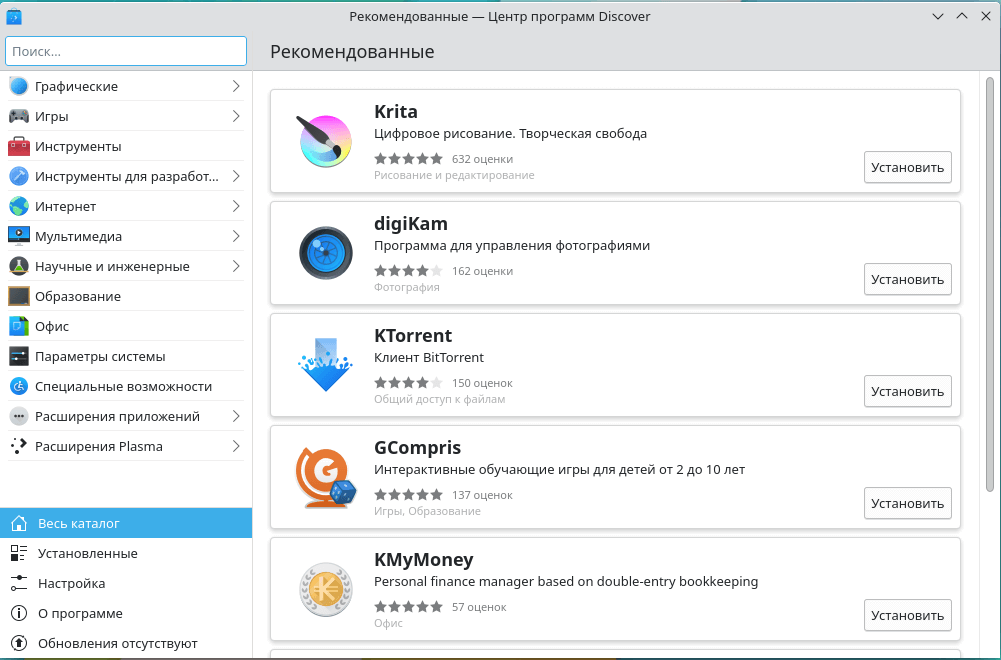
Task: Expand Расширения приложений chevron
Action: [x=236, y=416]
